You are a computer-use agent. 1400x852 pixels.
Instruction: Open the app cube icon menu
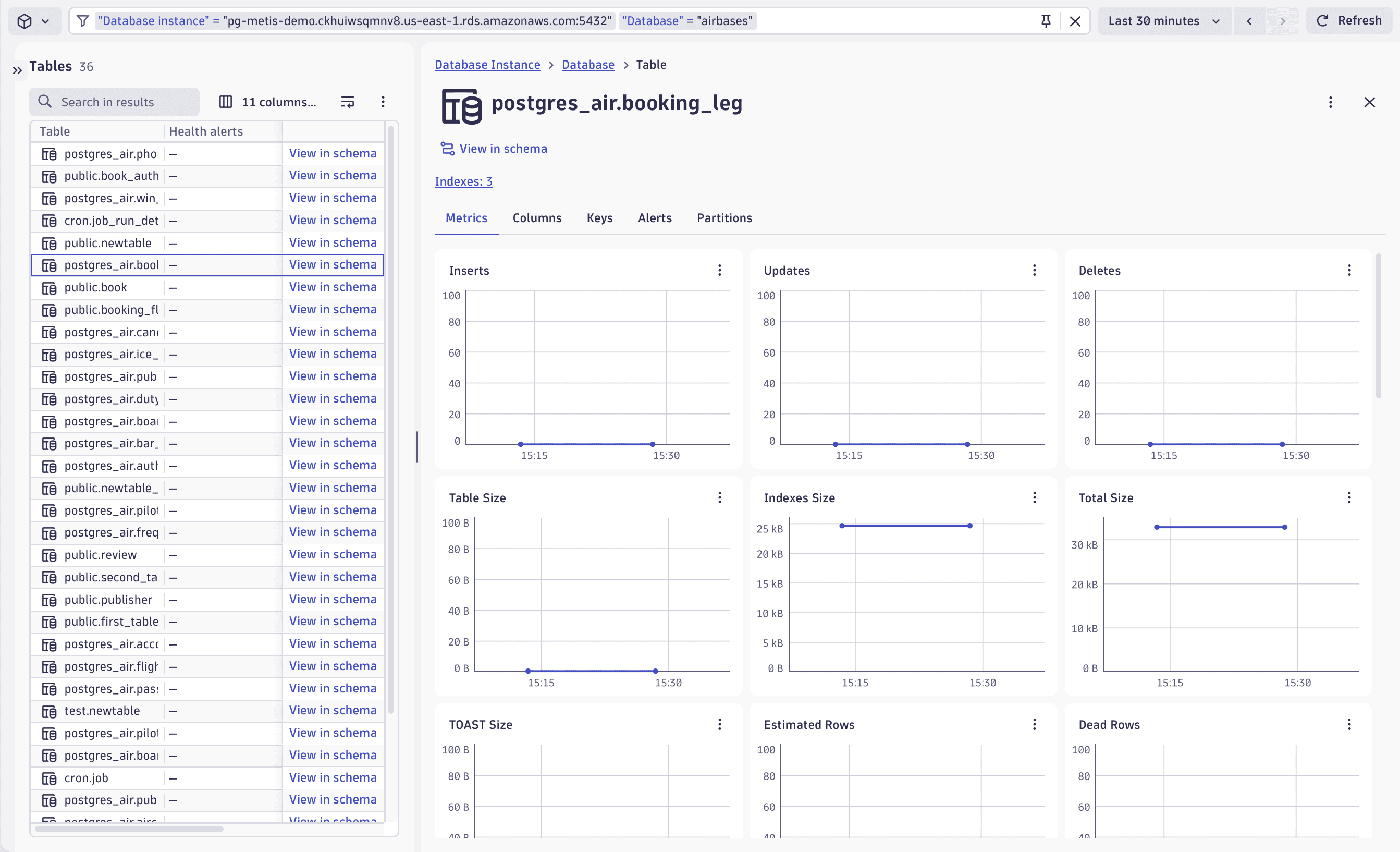(33, 21)
